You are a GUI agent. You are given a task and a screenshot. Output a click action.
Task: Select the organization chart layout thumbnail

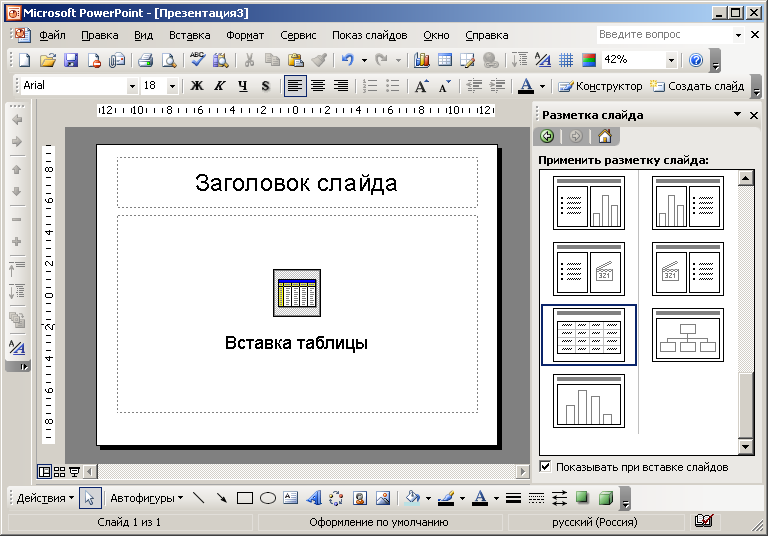tap(688, 335)
